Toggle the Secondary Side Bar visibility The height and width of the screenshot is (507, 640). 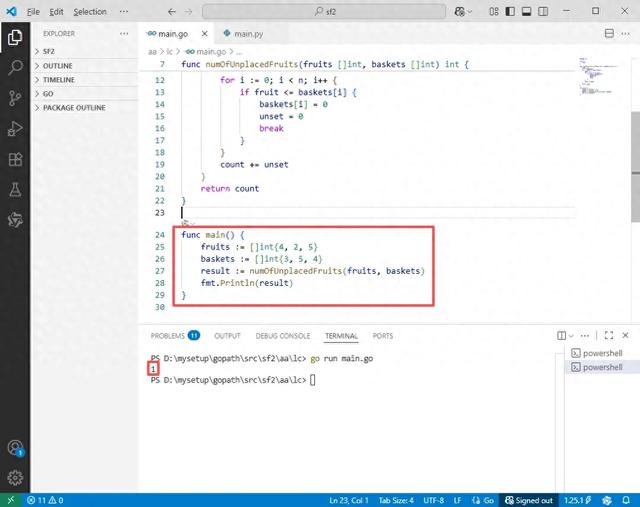tap(543, 11)
